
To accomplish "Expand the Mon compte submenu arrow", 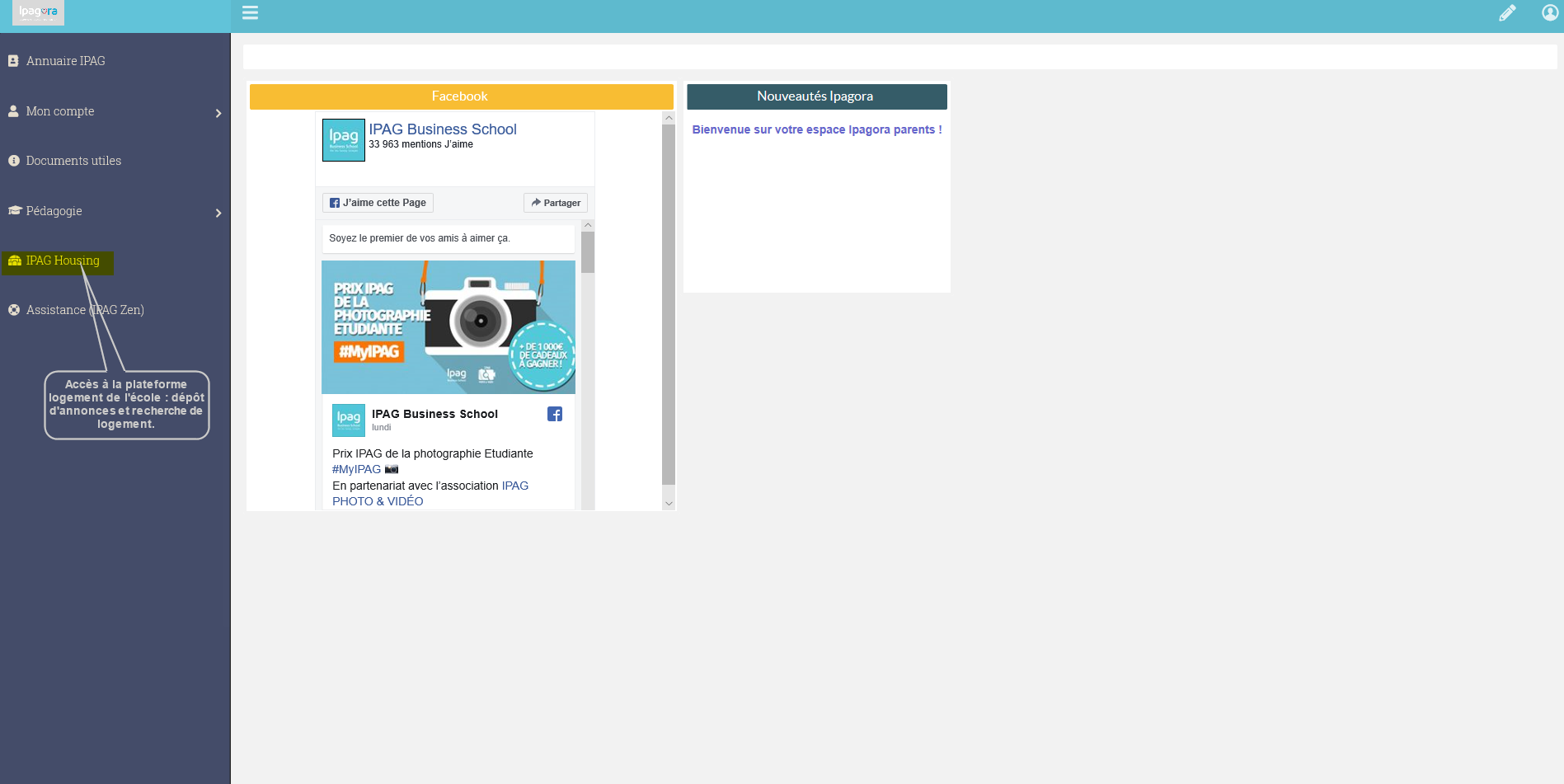I will click(x=218, y=113).
